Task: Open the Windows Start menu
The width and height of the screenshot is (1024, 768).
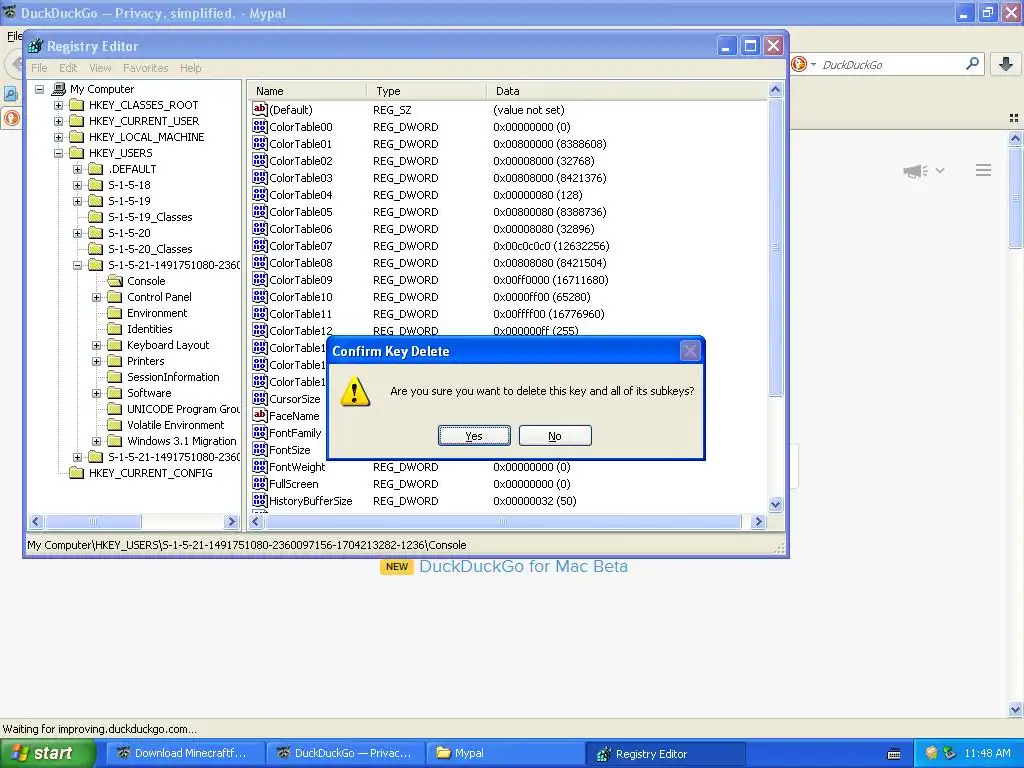Action: [48, 753]
